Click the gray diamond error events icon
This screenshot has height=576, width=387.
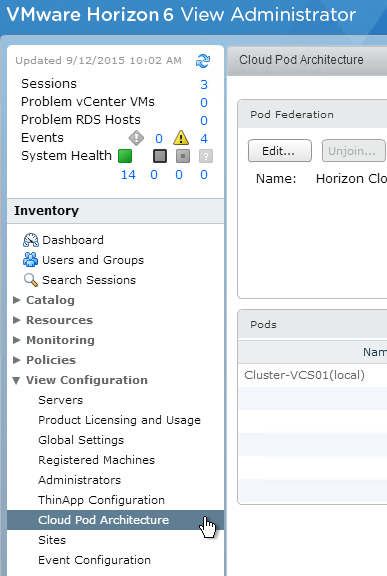click(x=136, y=138)
